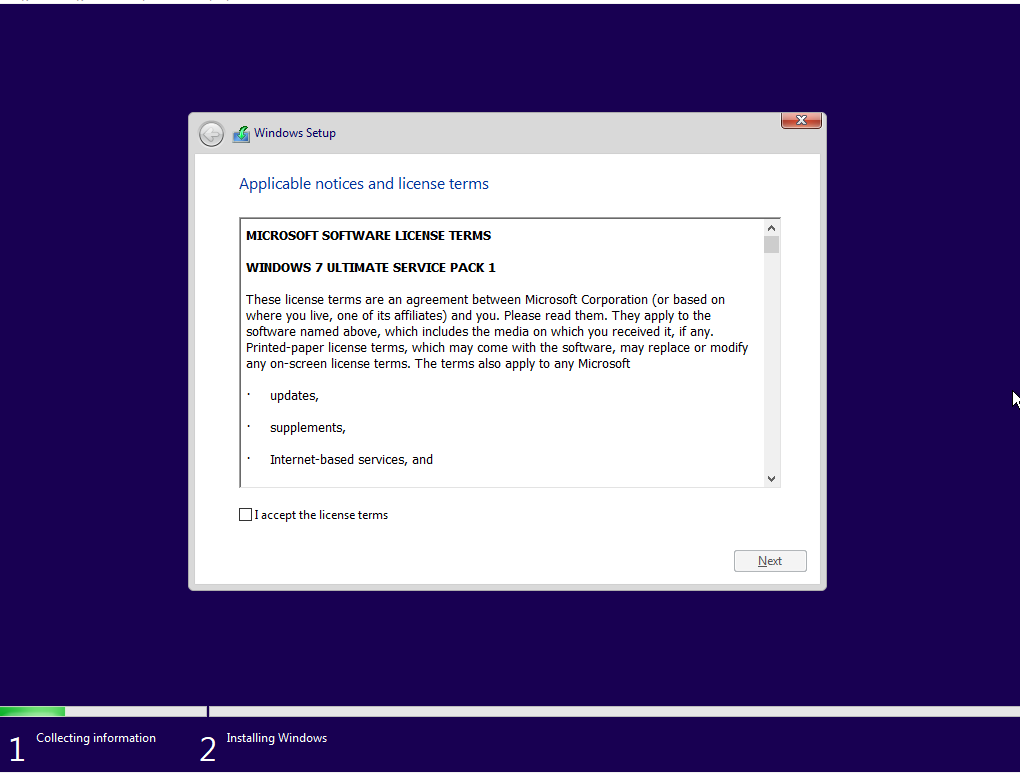Go back using the round arrow button
This screenshot has width=1020, height=773.
(x=211, y=134)
